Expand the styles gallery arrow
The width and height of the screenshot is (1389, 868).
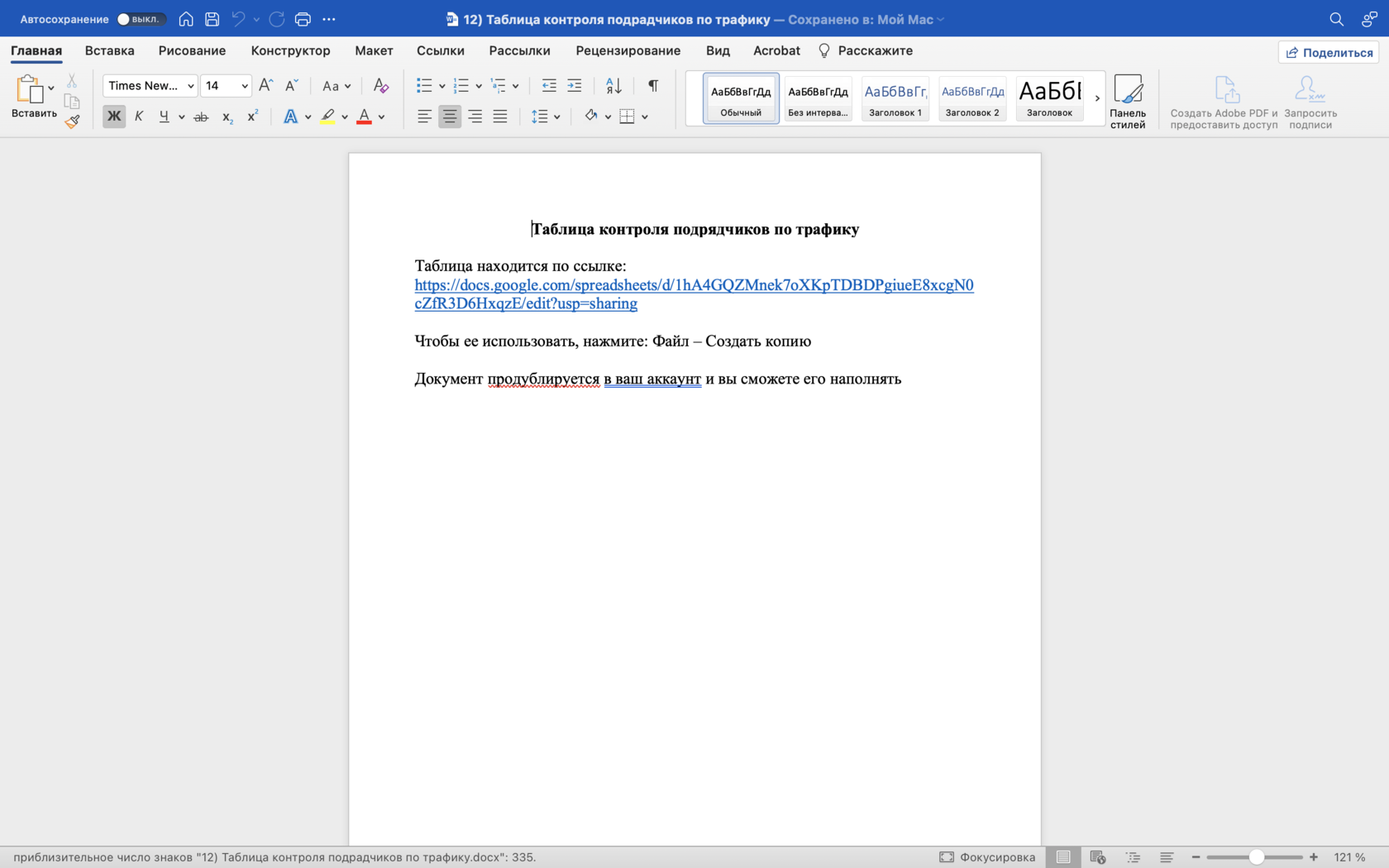(x=1097, y=98)
